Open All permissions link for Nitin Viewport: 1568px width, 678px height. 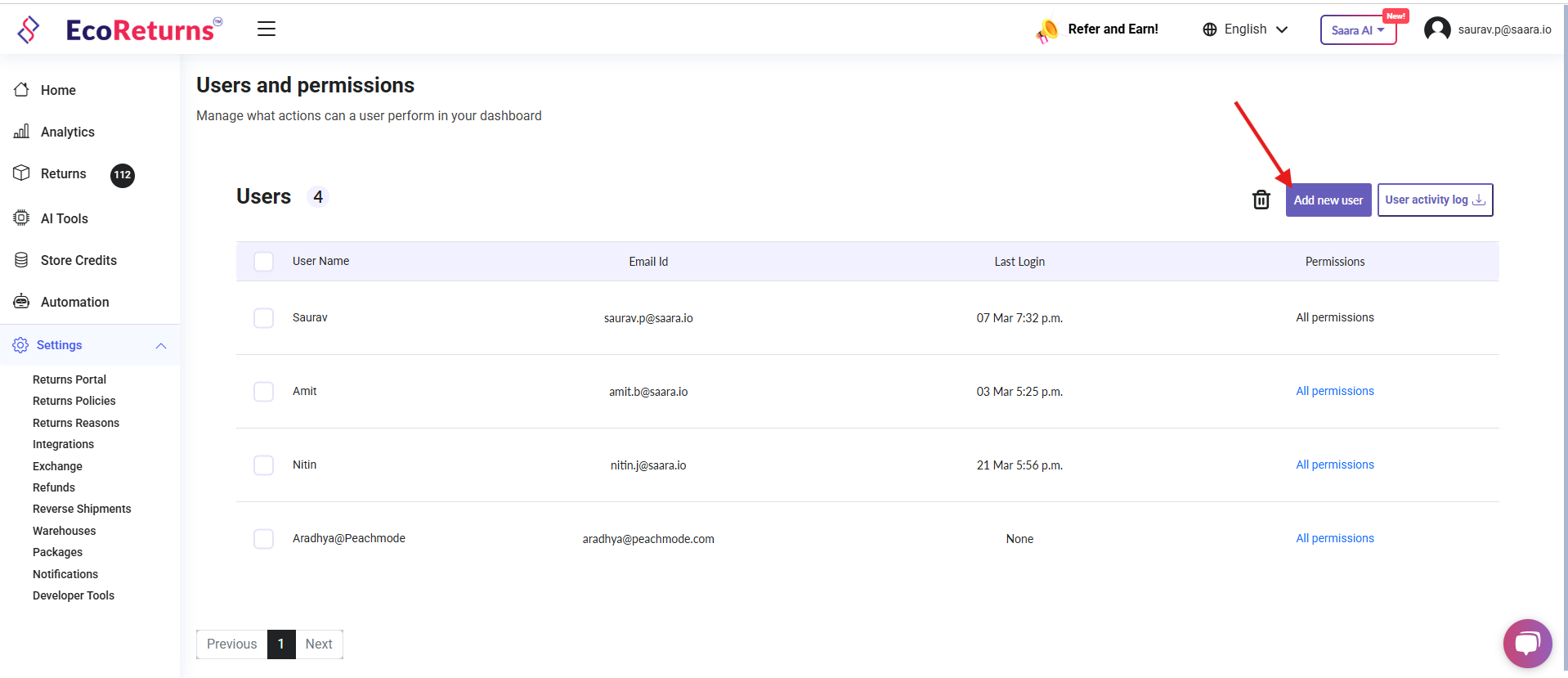tap(1334, 465)
